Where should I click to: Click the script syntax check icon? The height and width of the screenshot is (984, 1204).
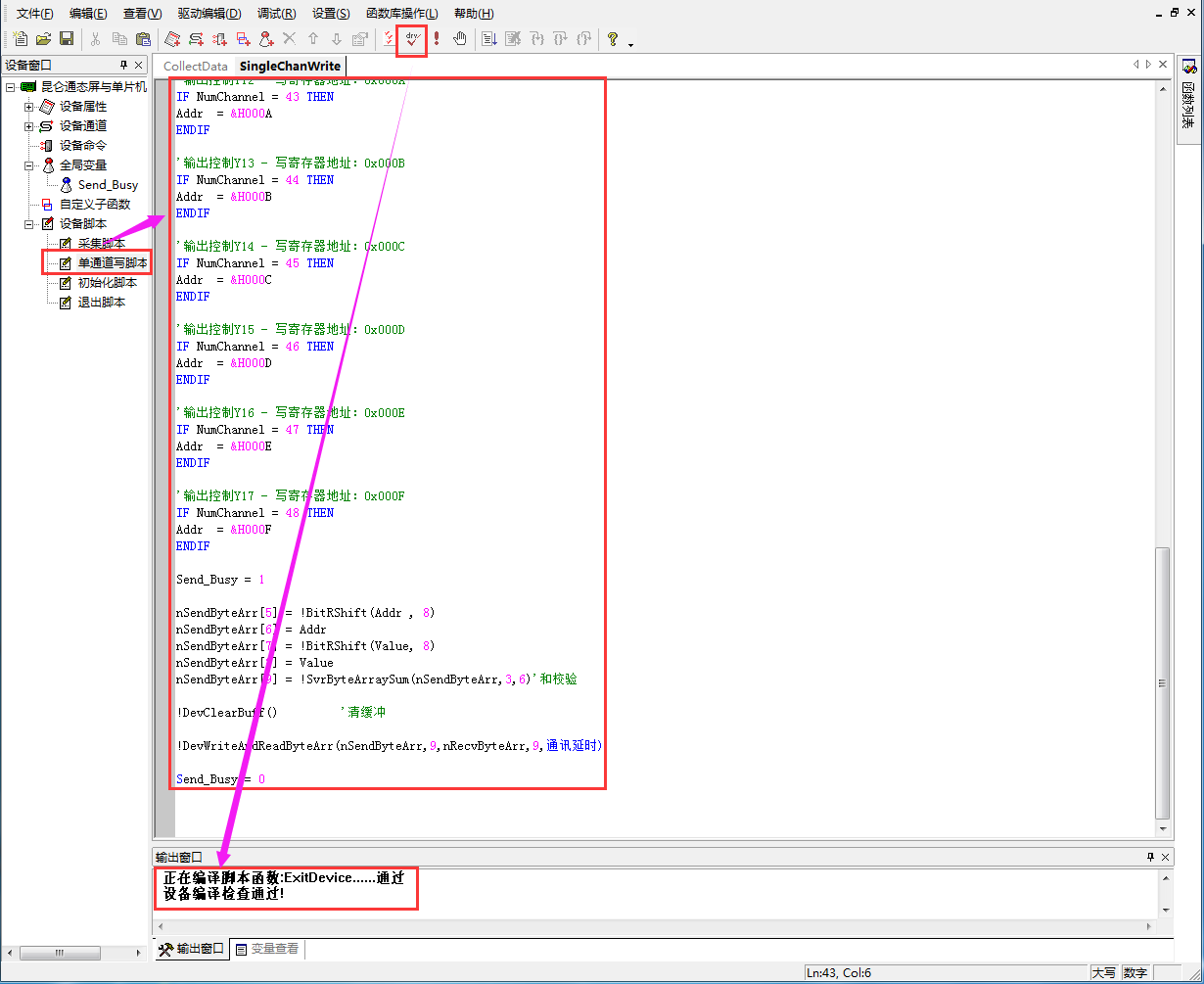click(x=390, y=39)
